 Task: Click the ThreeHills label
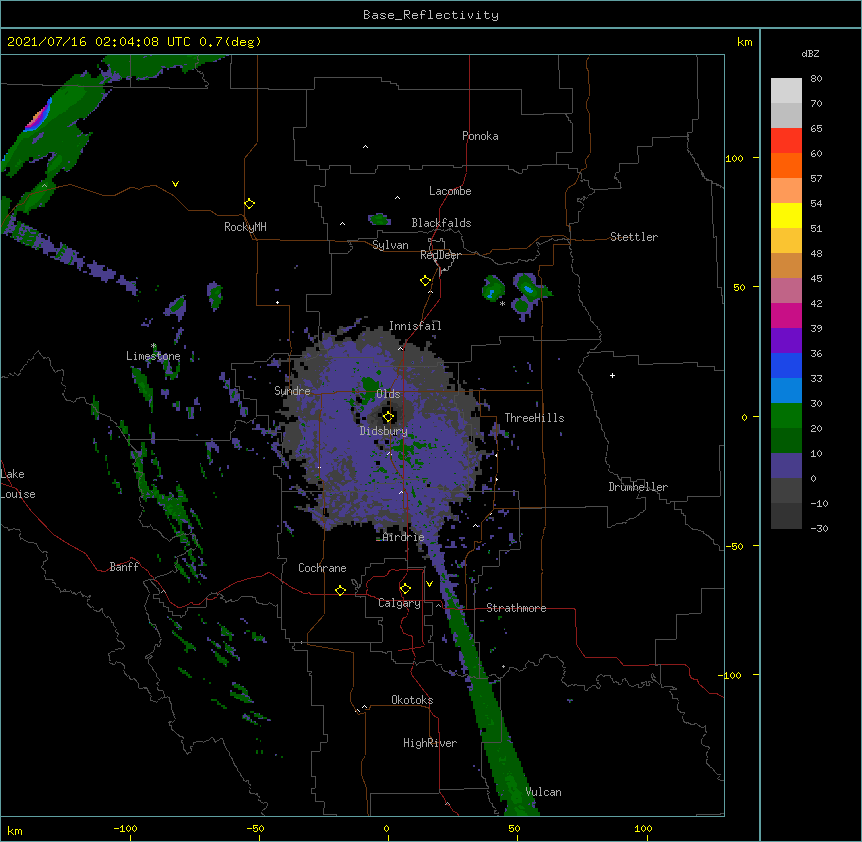534,418
